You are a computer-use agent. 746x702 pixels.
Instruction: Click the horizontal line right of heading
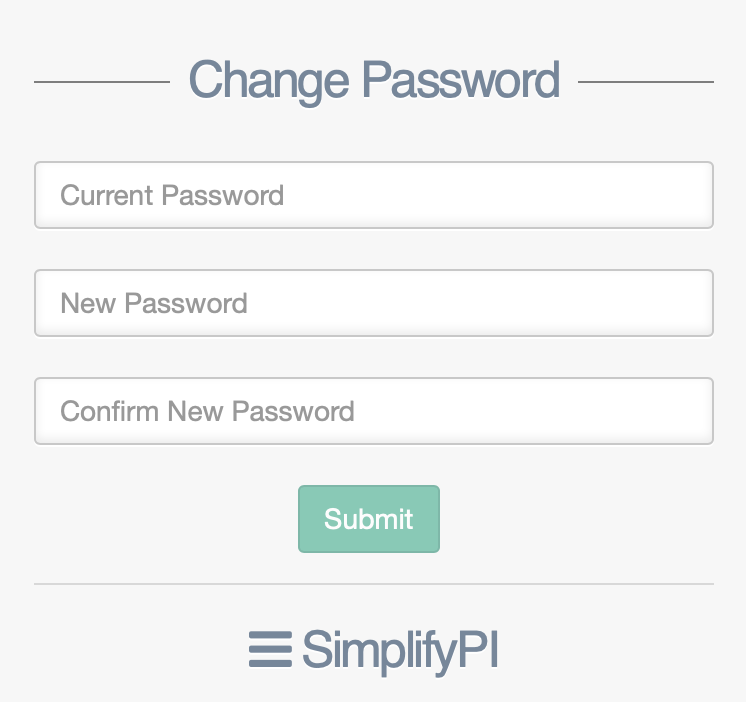click(646, 82)
